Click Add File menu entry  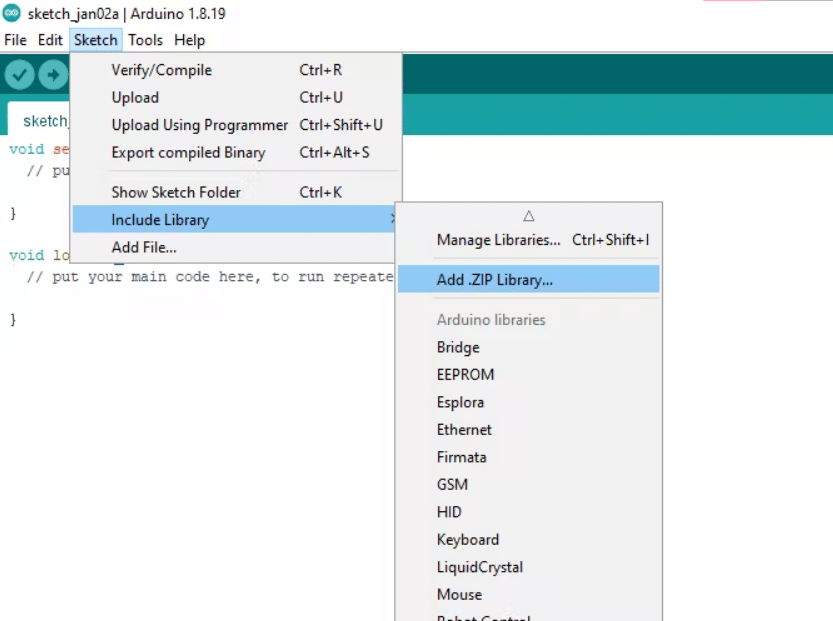(x=144, y=247)
